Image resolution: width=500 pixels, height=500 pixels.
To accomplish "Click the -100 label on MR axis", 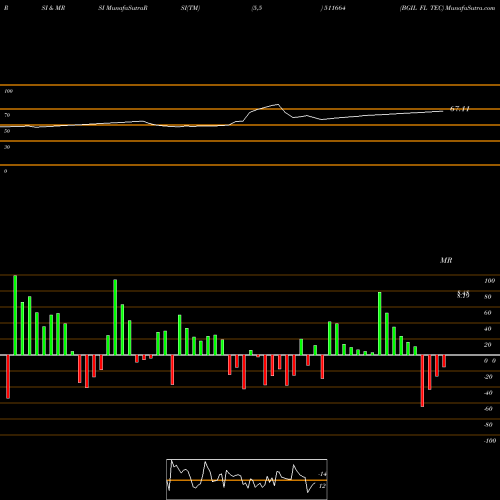I will click(490, 441).
